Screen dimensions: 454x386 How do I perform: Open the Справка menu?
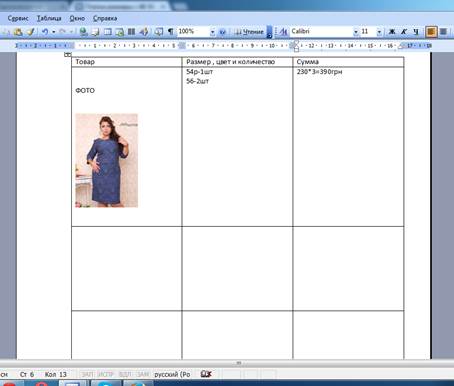point(105,18)
